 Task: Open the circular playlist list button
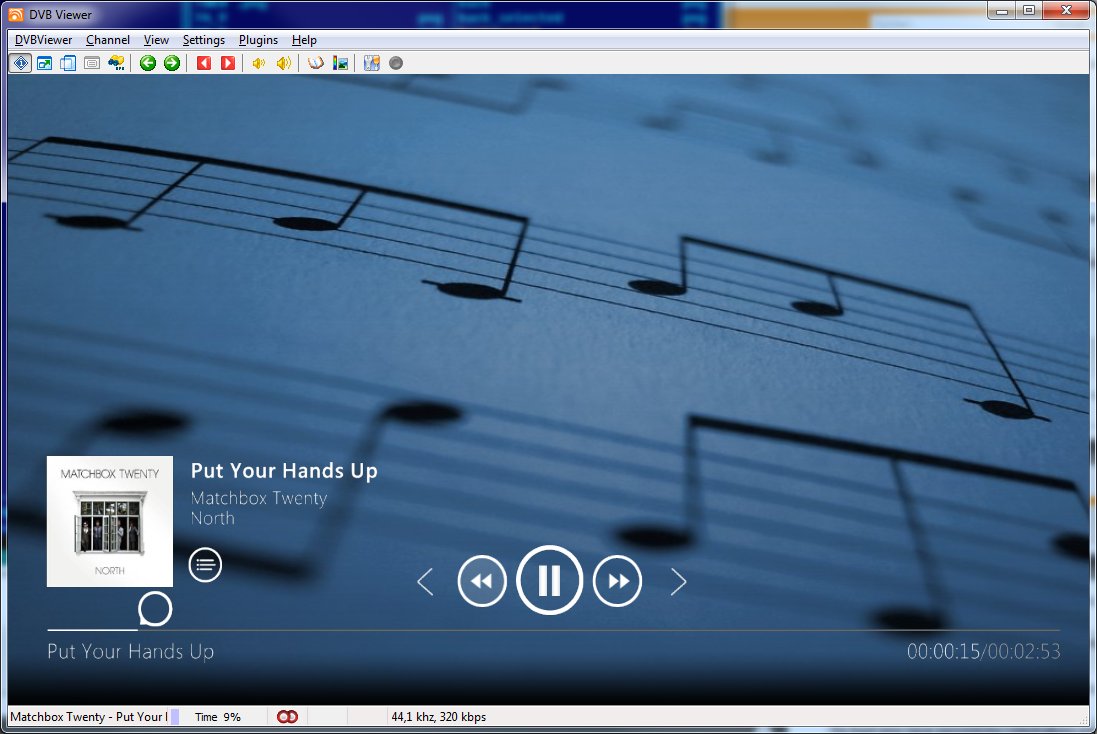coord(205,565)
